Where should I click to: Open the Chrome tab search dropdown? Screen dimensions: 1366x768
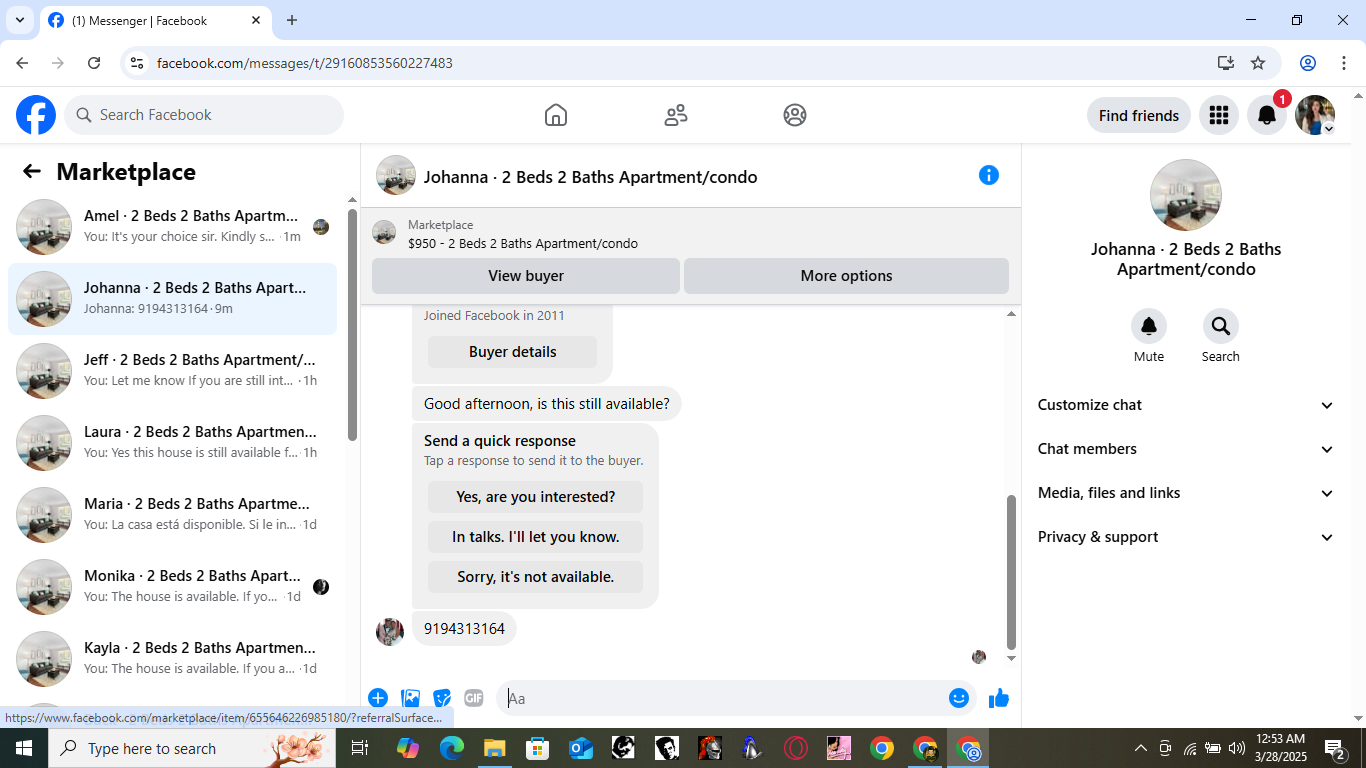pyautogui.click(x=19, y=20)
